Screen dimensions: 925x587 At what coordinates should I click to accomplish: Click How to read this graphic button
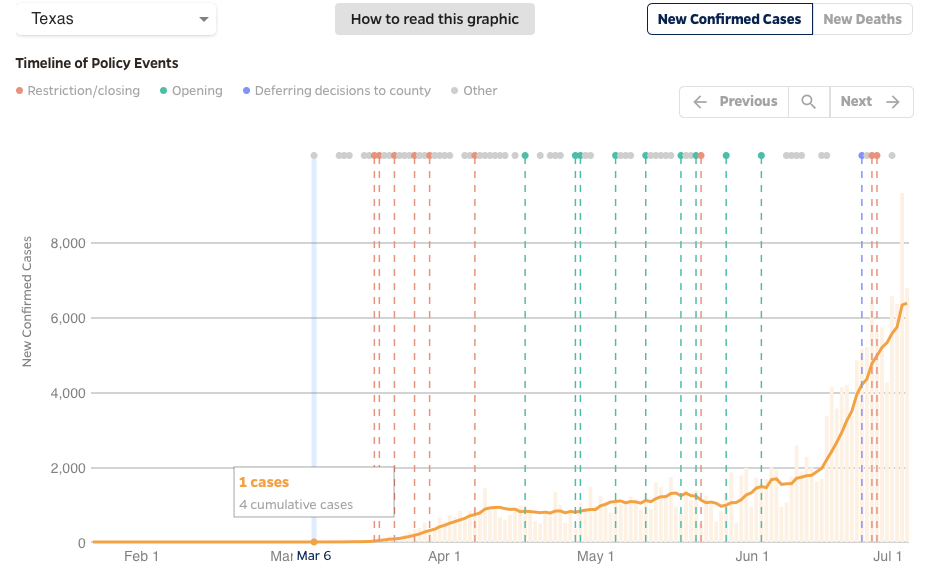pos(434,19)
